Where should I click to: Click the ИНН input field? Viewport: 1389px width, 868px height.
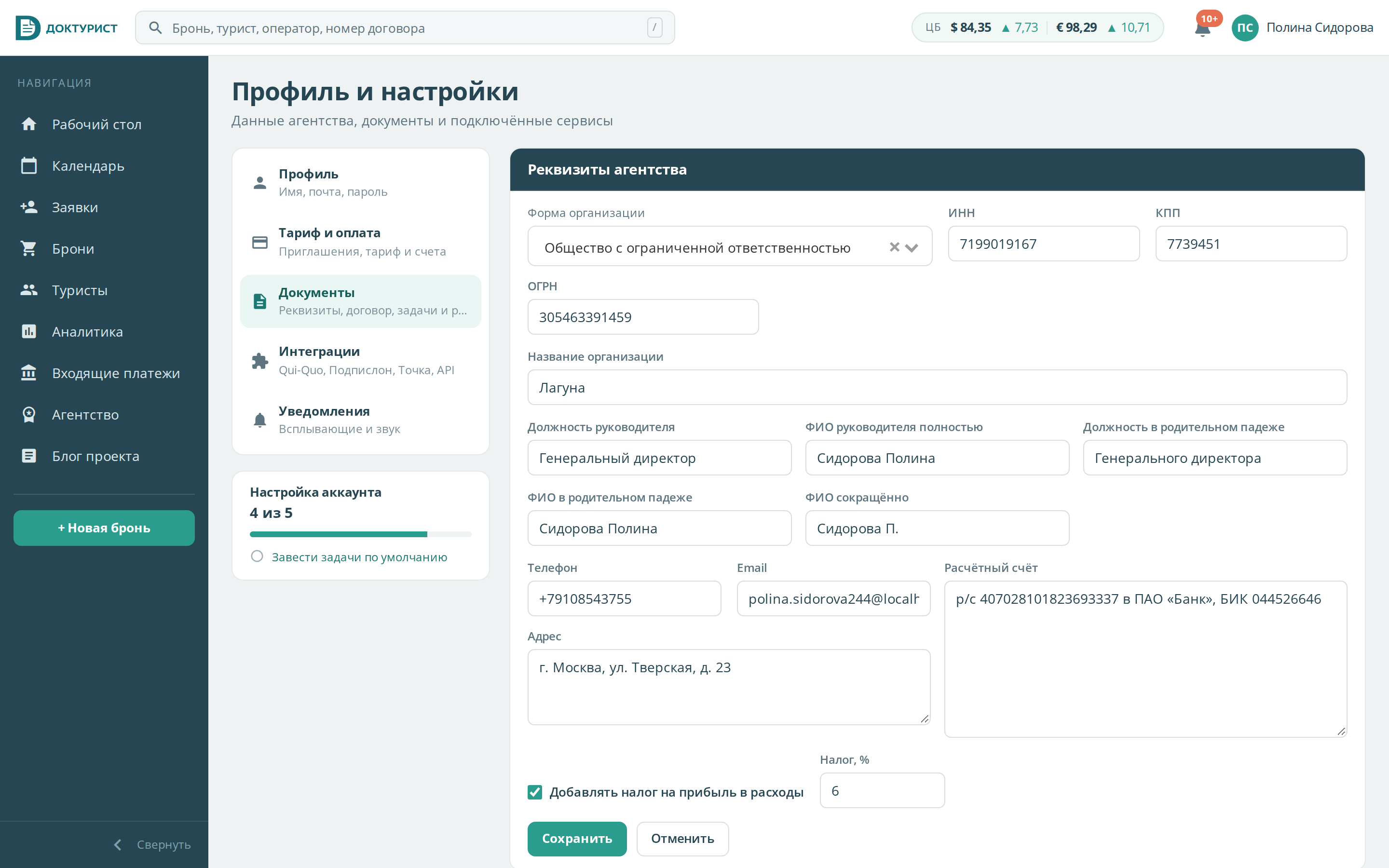pyautogui.click(x=1044, y=244)
